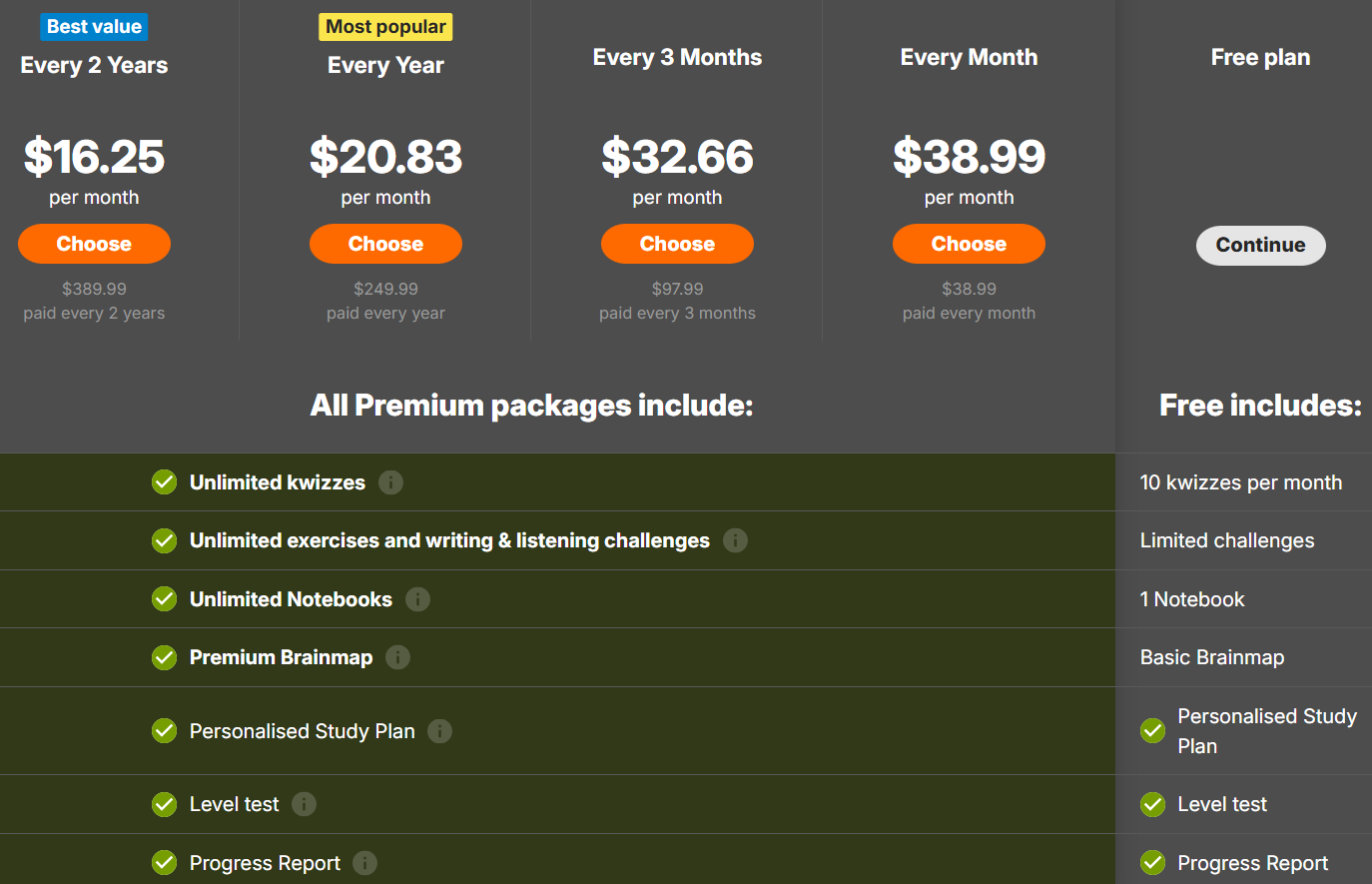Image resolution: width=1372 pixels, height=884 pixels.
Task: Show info for Premium Brainmap
Action: pyautogui.click(x=397, y=657)
